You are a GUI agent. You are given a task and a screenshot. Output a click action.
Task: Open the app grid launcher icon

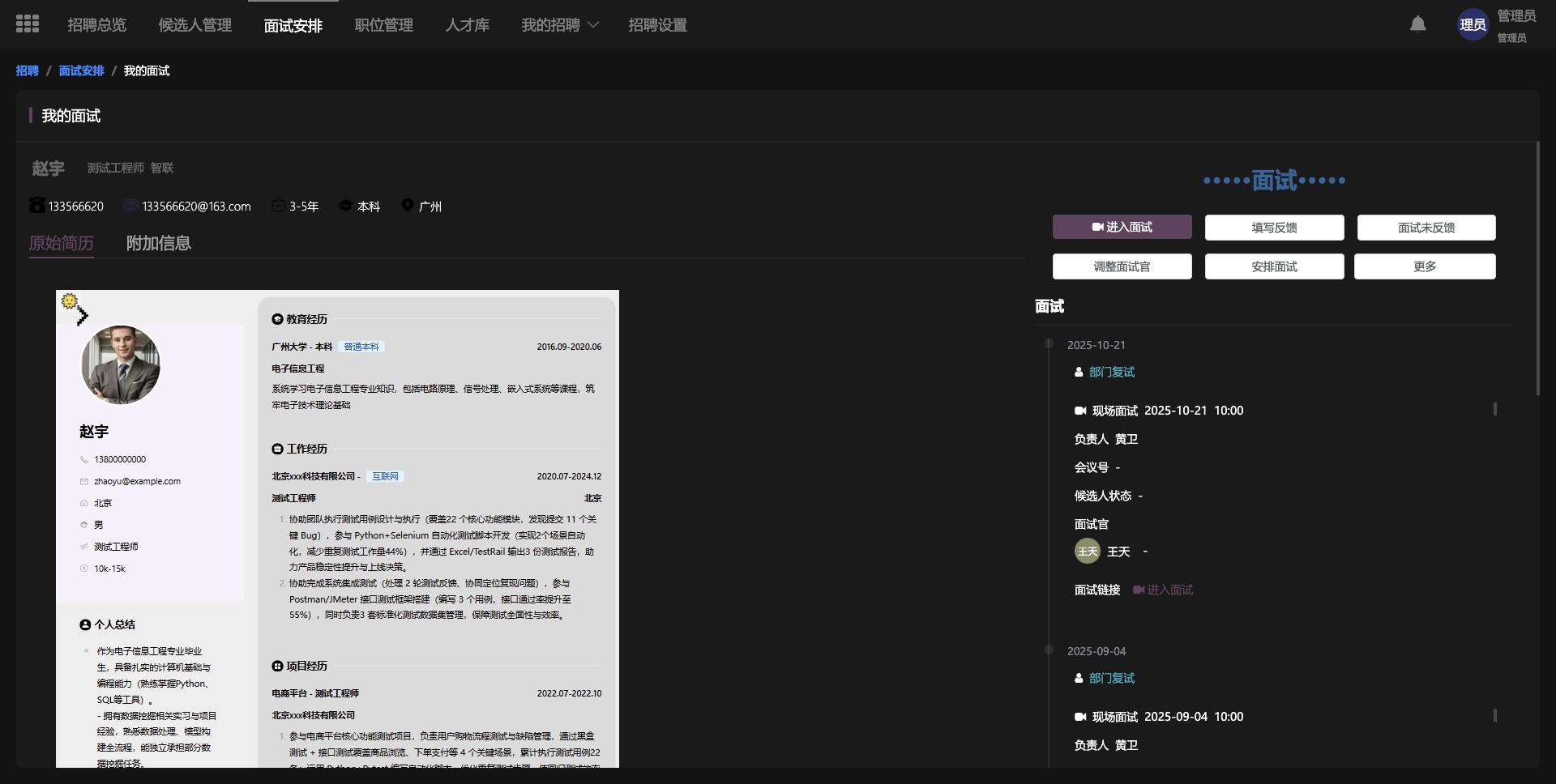pos(28,24)
